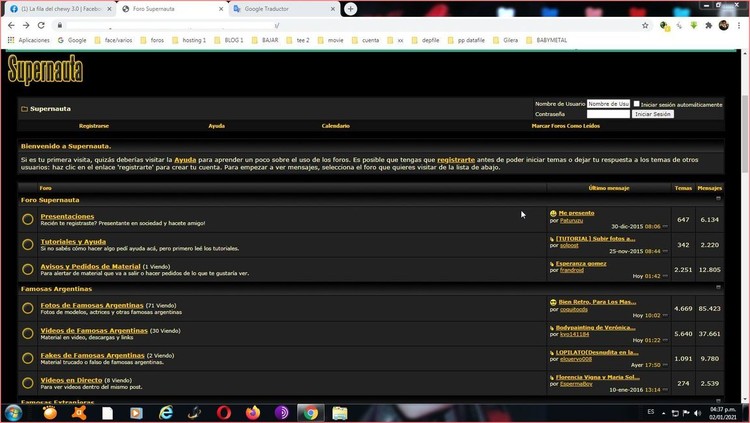The height and width of the screenshot is (423, 750).
Task: Open the 'Registrarse' link in the navbar
Action: [x=94, y=126]
